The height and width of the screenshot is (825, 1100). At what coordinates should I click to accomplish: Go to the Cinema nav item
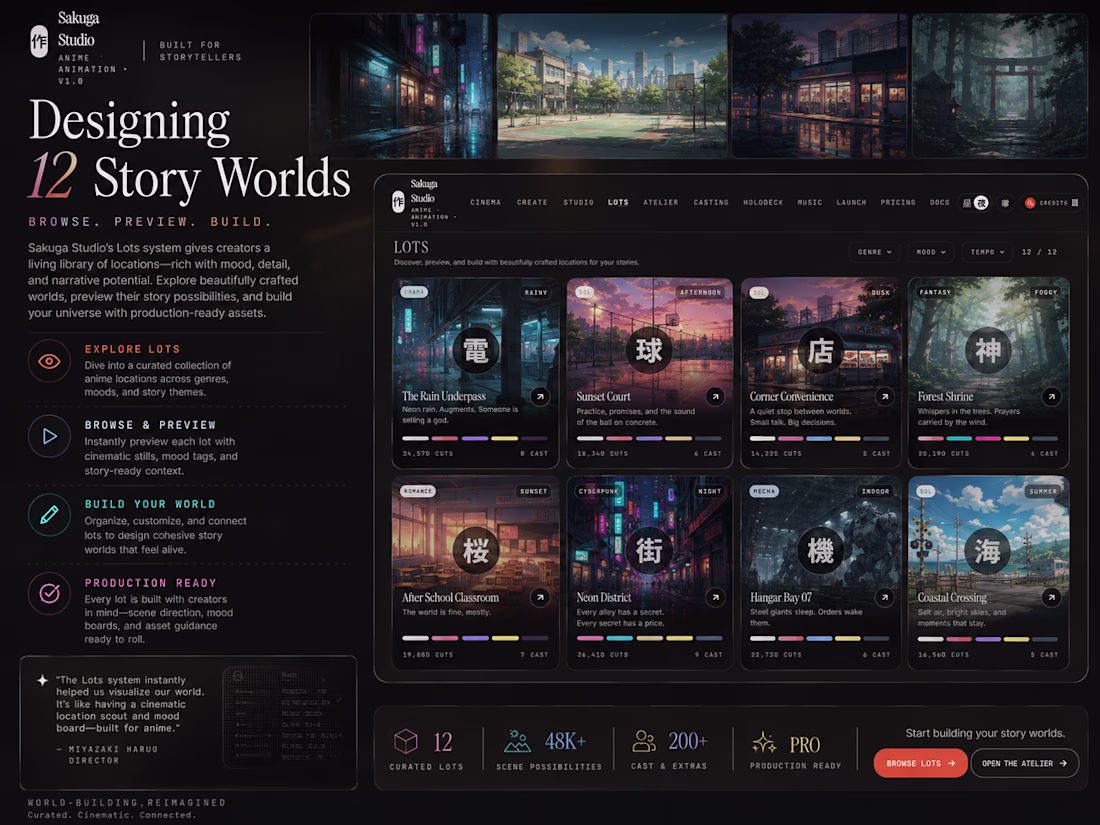pos(485,203)
